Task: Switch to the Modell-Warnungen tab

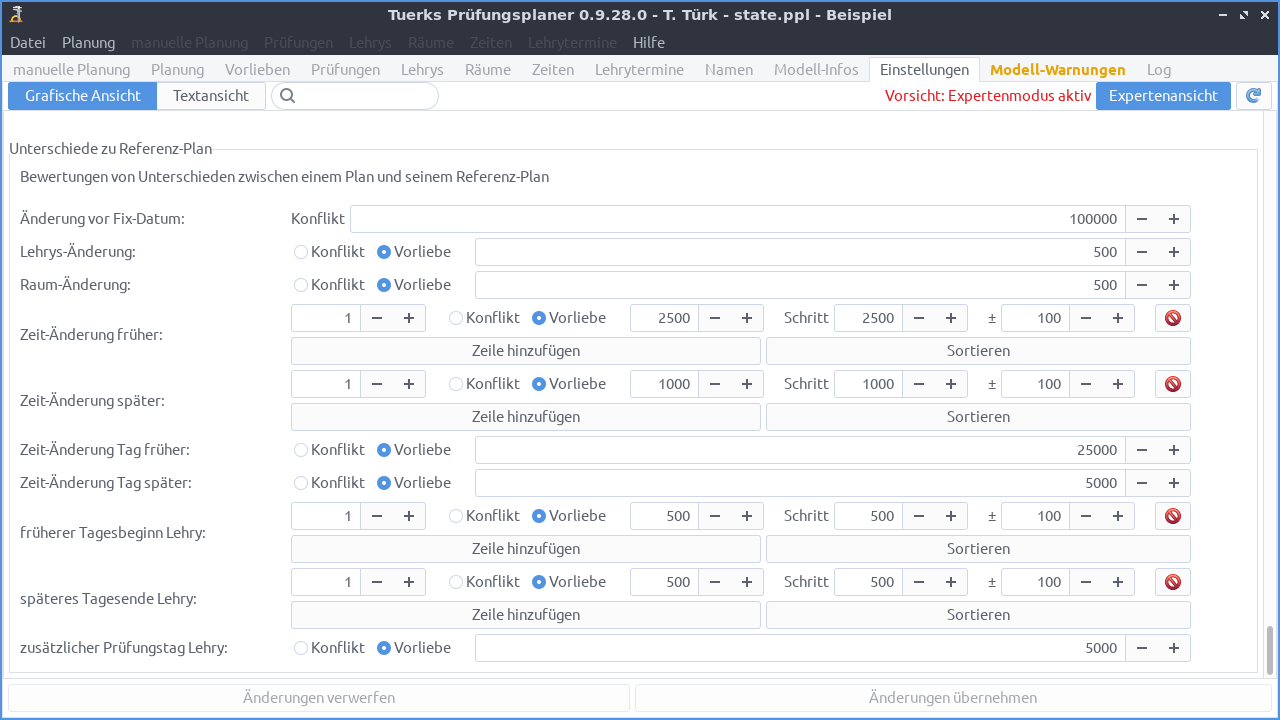Action: [1057, 70]
